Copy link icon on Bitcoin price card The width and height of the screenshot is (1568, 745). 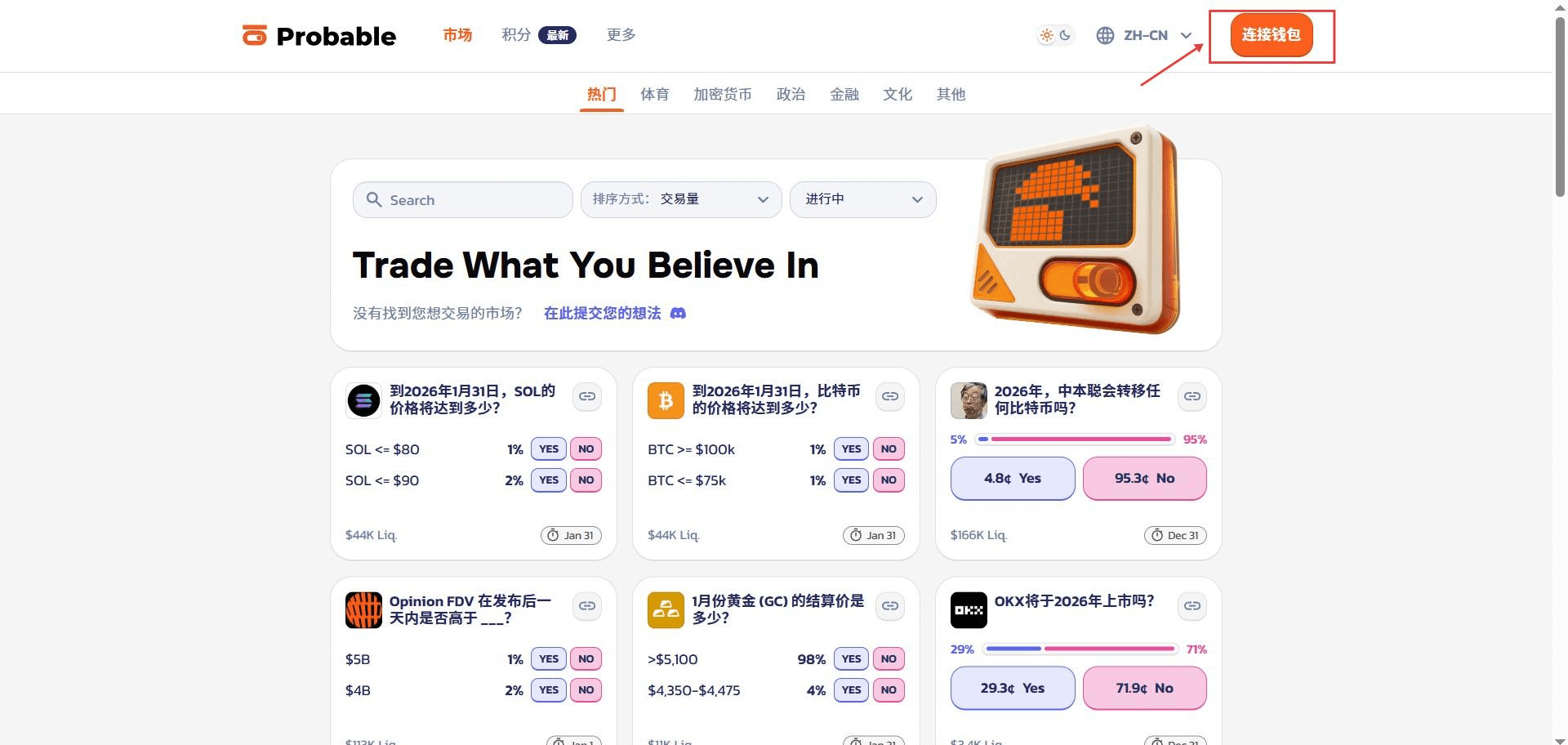pos(890,396)
